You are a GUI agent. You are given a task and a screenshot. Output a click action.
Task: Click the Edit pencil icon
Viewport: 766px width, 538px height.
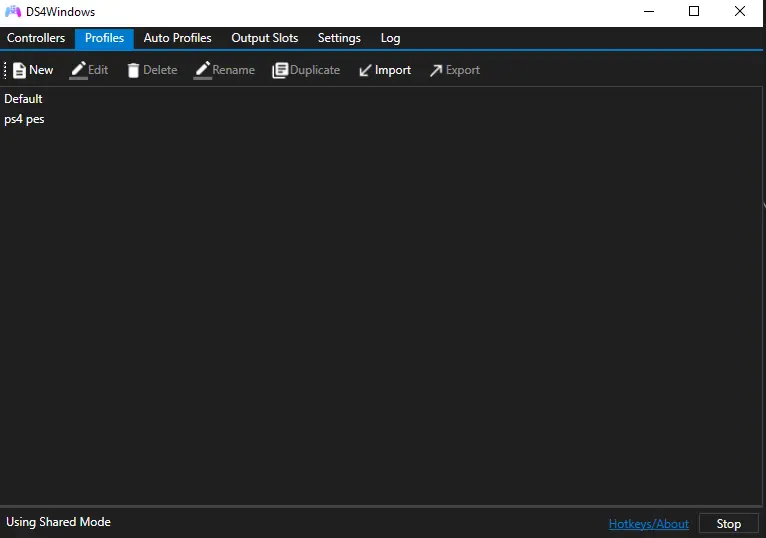pyautogui.click(x=78, y=70)
